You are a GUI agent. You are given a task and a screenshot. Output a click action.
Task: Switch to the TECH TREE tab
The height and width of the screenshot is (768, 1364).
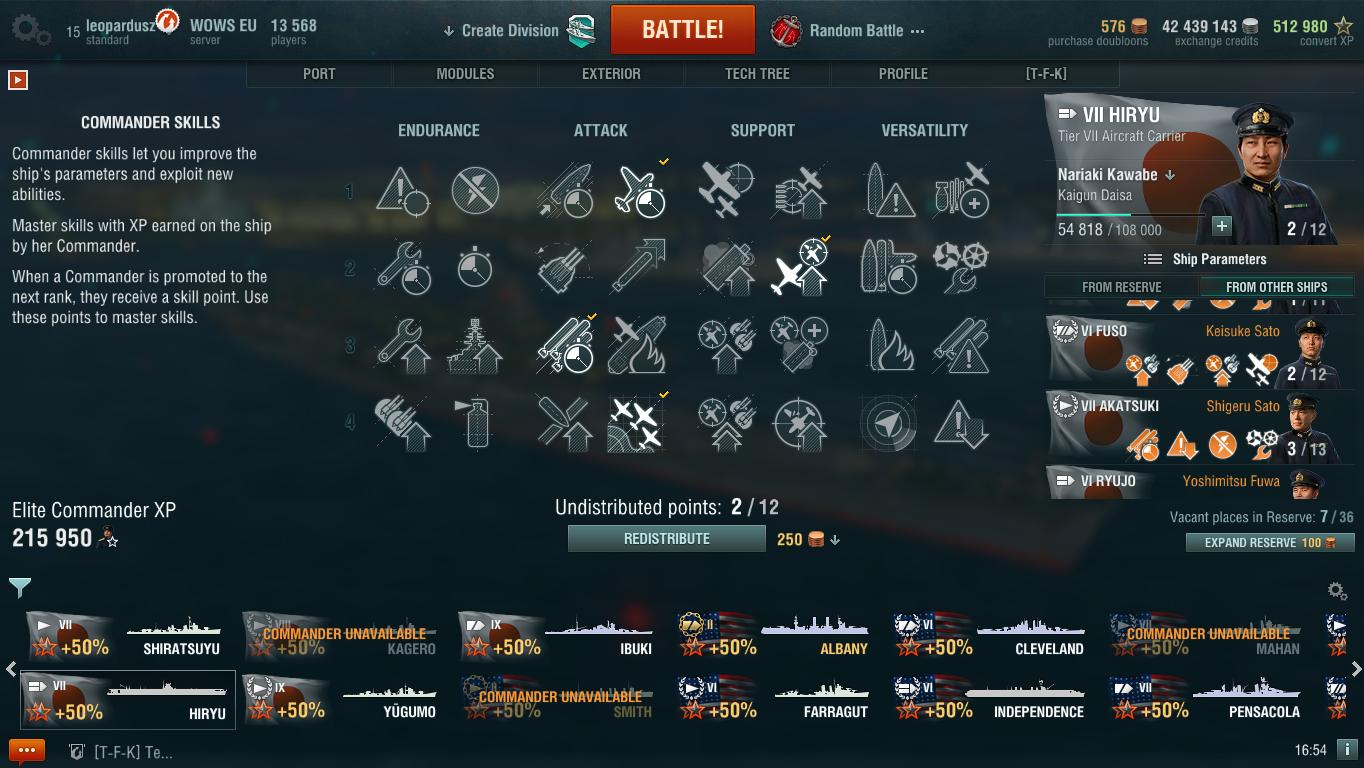point(757,74)
